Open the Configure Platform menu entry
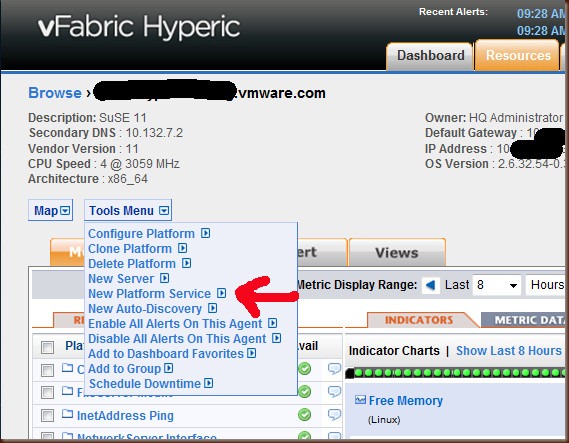The width and height of the screenshot is (569, 443). tap(141, 233)
